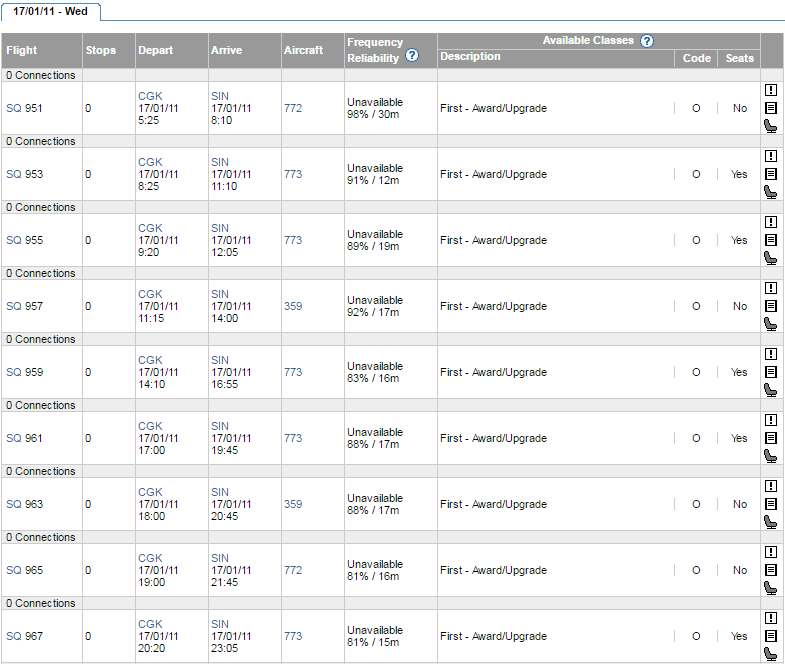Screen dimensions: 785x664
Task: Click the alert icon for flight SQ 965
Action: click(771, 552)
